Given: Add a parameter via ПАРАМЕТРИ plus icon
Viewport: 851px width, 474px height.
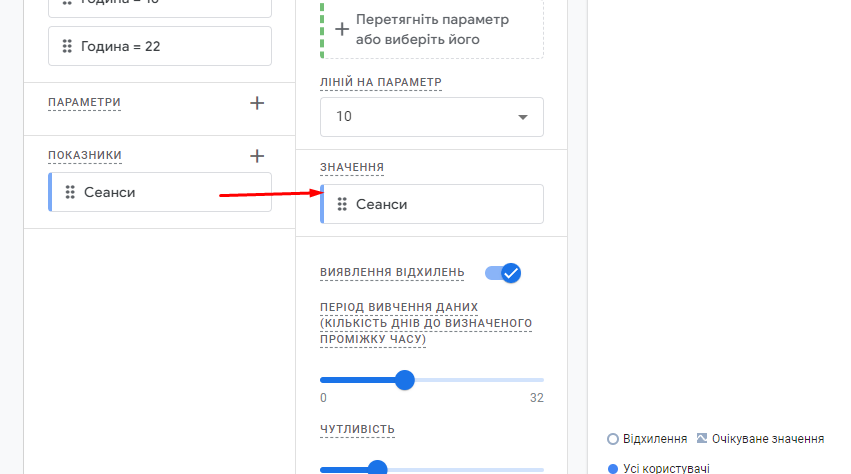Looking at the screenshot, I should coord(257,103).
